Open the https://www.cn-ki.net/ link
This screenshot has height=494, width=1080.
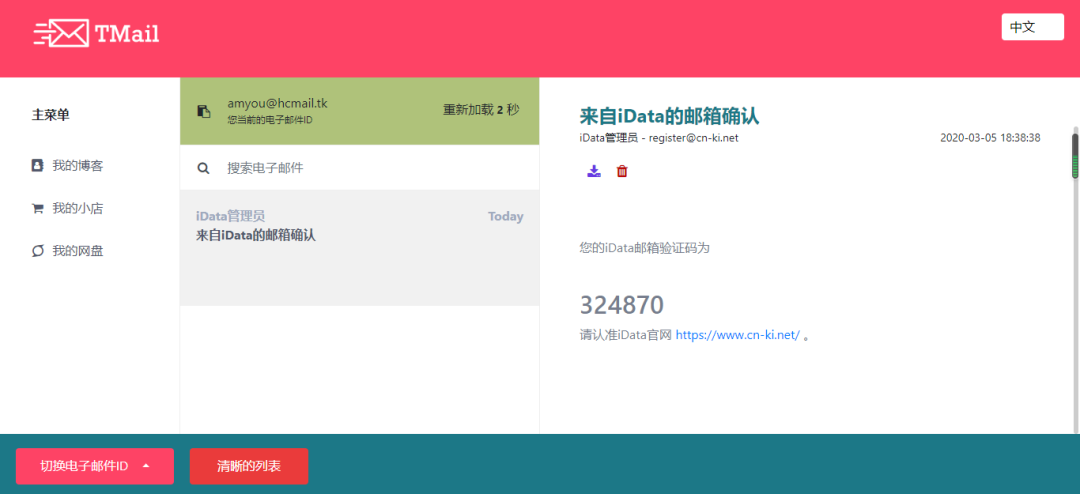[x=737, y=336]
